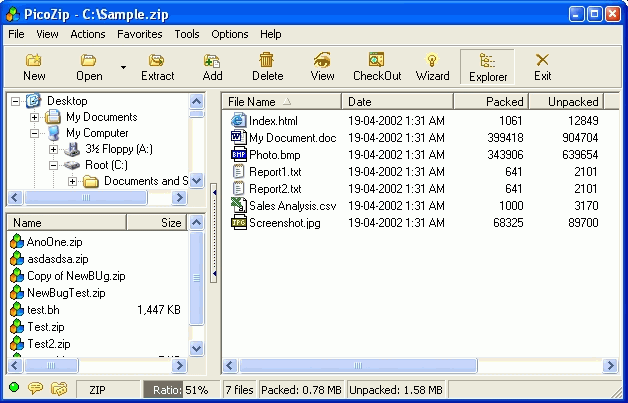628x403 pixels.
Task: Click the file pane vertical scrollbar thumb
Action: (x=196, y=278)
